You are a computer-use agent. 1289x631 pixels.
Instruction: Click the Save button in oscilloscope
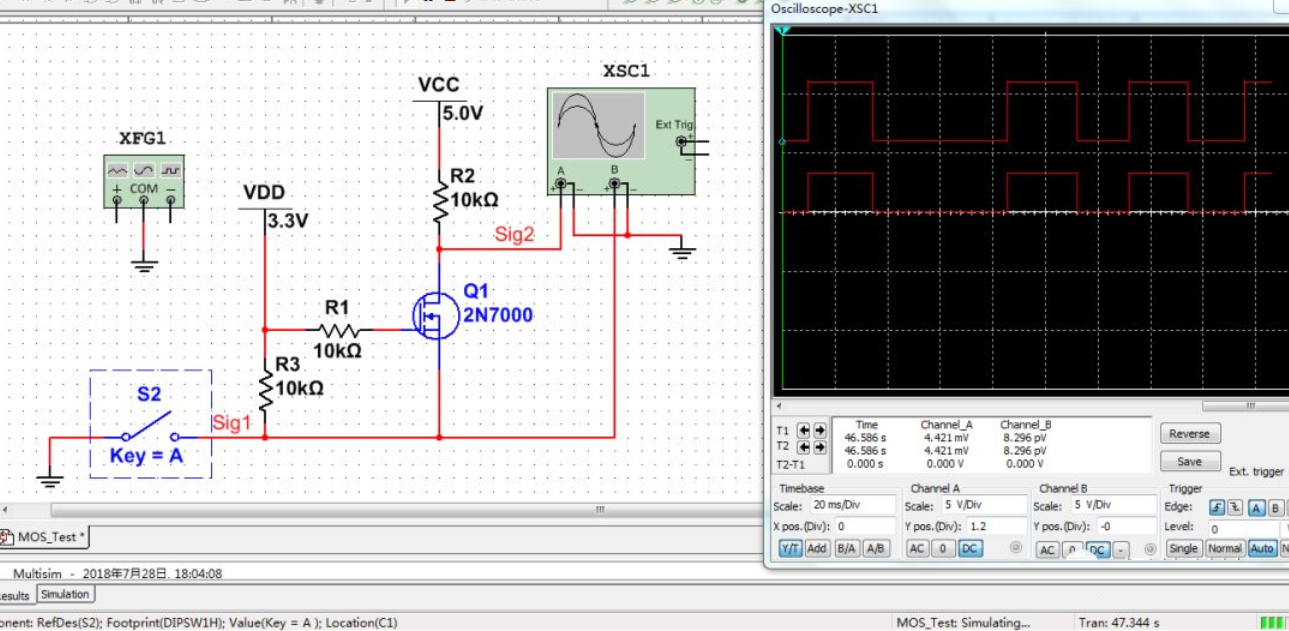click(1189, 462)
